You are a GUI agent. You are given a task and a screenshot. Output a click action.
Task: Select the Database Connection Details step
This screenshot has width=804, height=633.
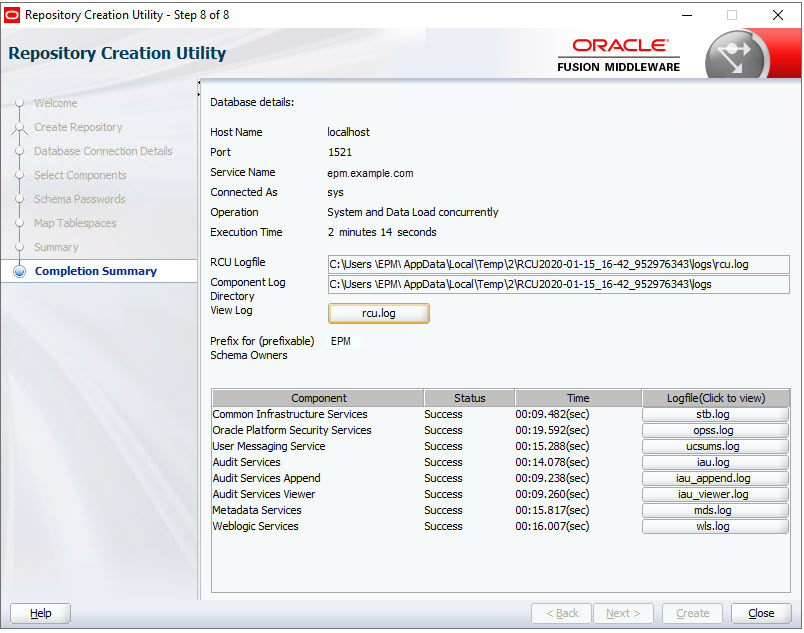click(x=103, y=151)
